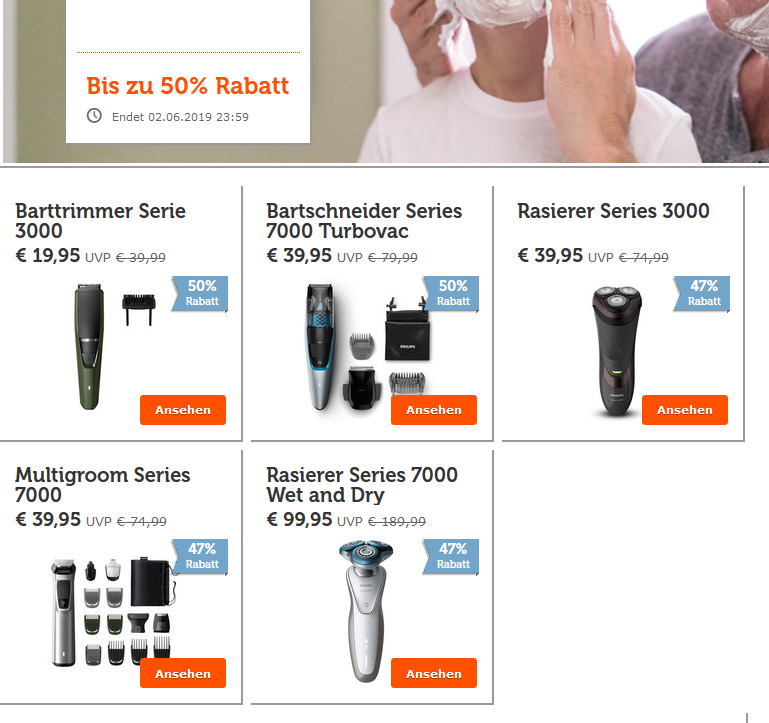
Task: Click the 47% Rabatt badge on Rasierer Series 3000
Action: 702,294
